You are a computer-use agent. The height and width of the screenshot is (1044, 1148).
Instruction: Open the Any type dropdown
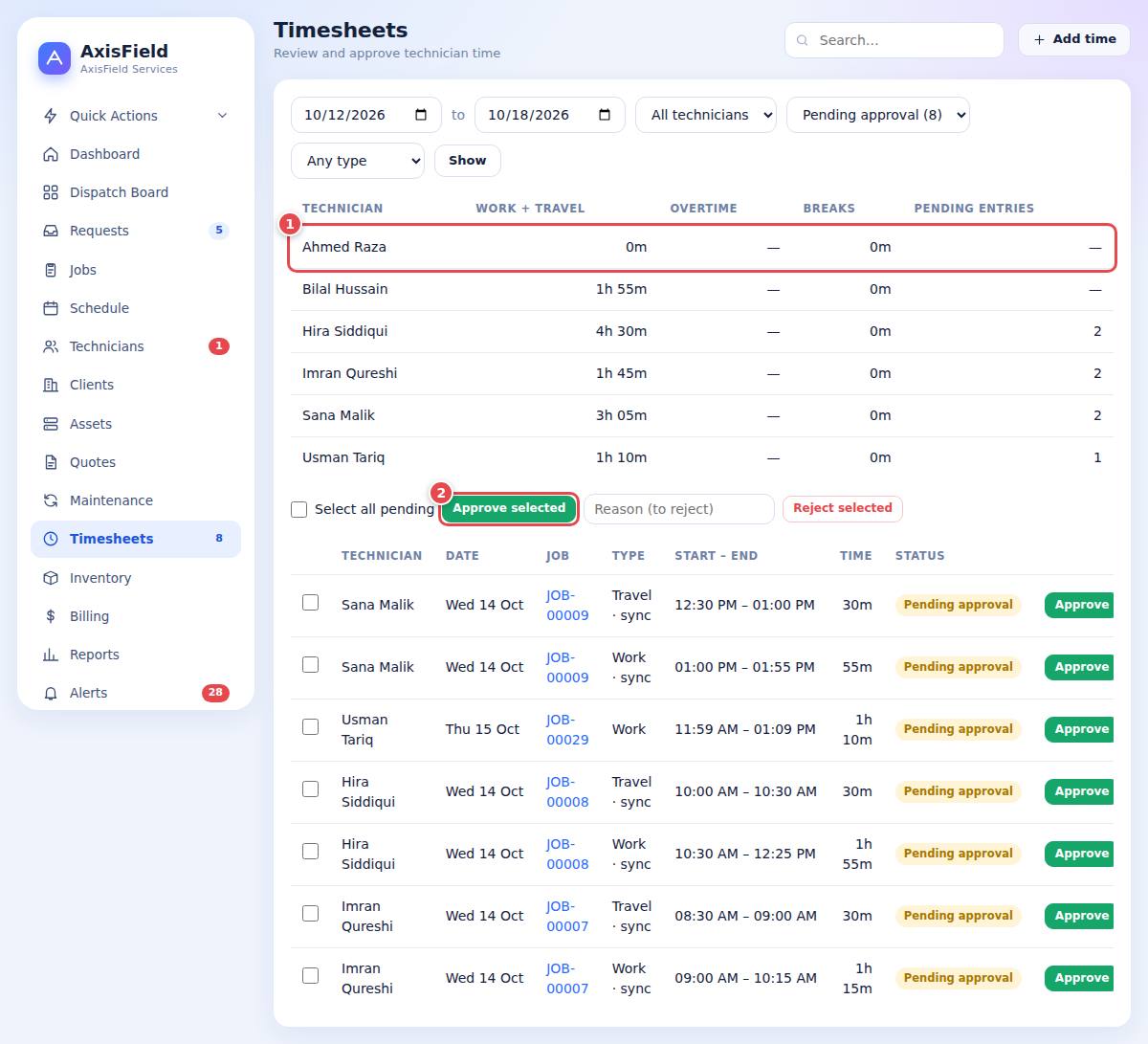tap(358, 161)
